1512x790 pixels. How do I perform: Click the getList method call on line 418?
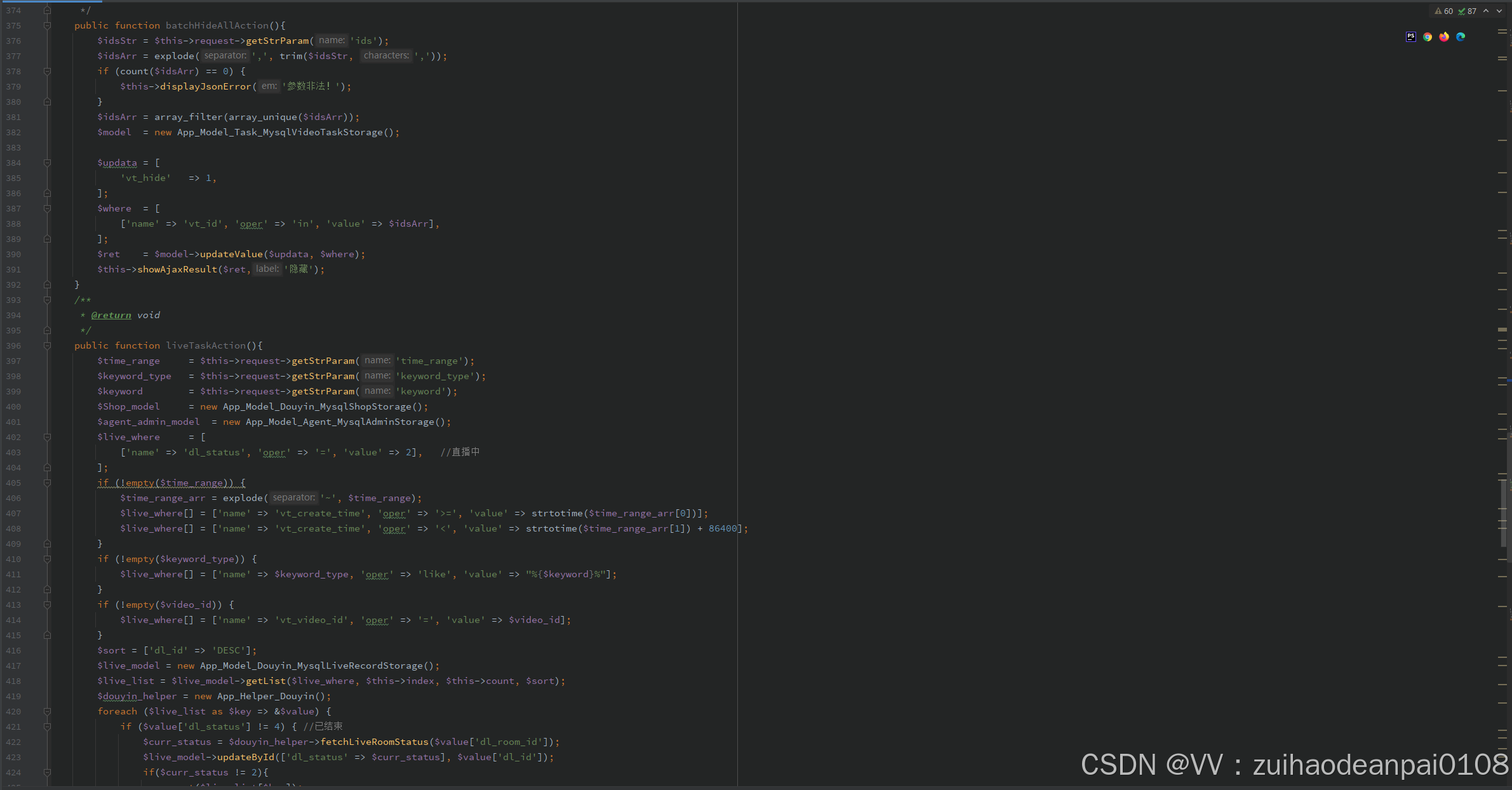(x=265, y=681)
